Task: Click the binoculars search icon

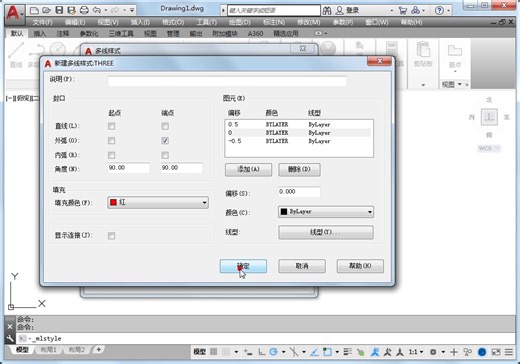Action: (x=327, y=11)
